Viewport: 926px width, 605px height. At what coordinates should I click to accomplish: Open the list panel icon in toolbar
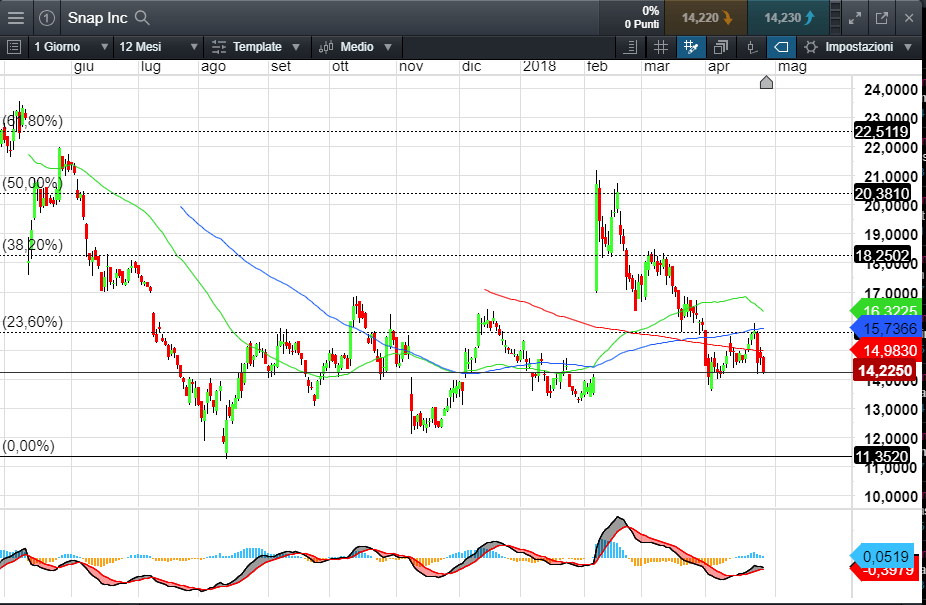pos(14,47)
